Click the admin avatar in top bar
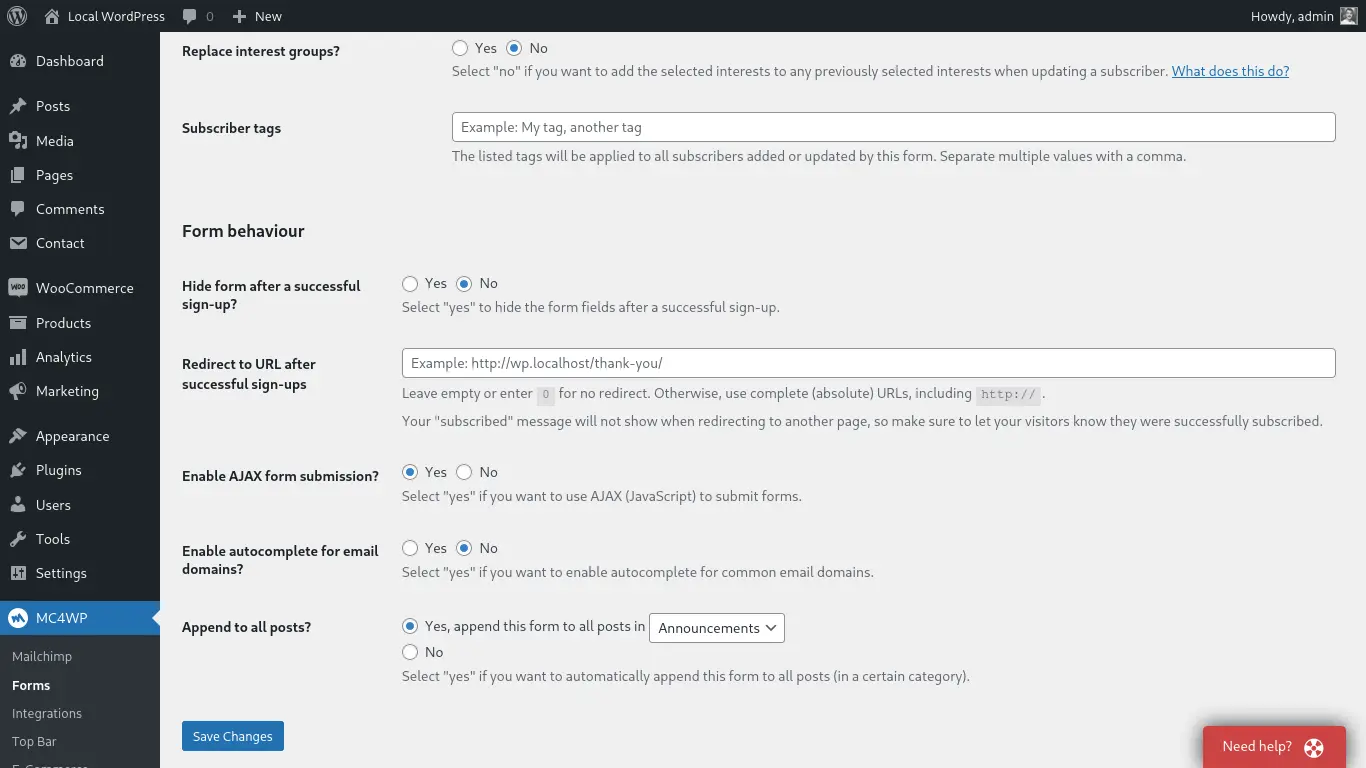The width and height of the screenshot is (1366, 768). pyautogui.click(x=1349, y=16)
